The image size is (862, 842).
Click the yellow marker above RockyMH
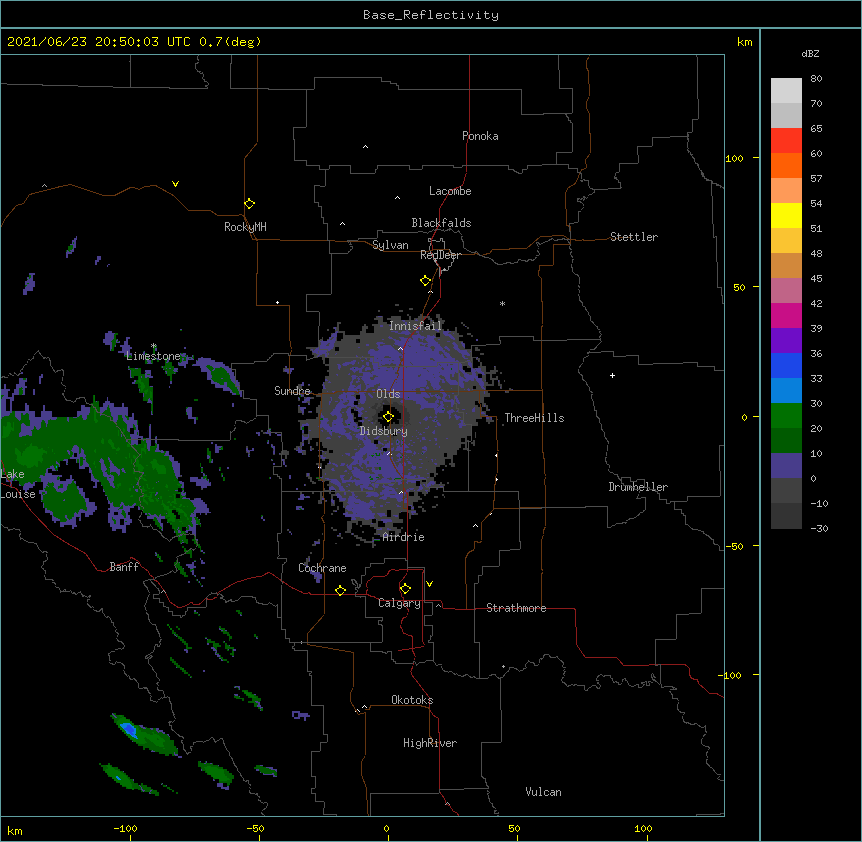tap(249, 204)
